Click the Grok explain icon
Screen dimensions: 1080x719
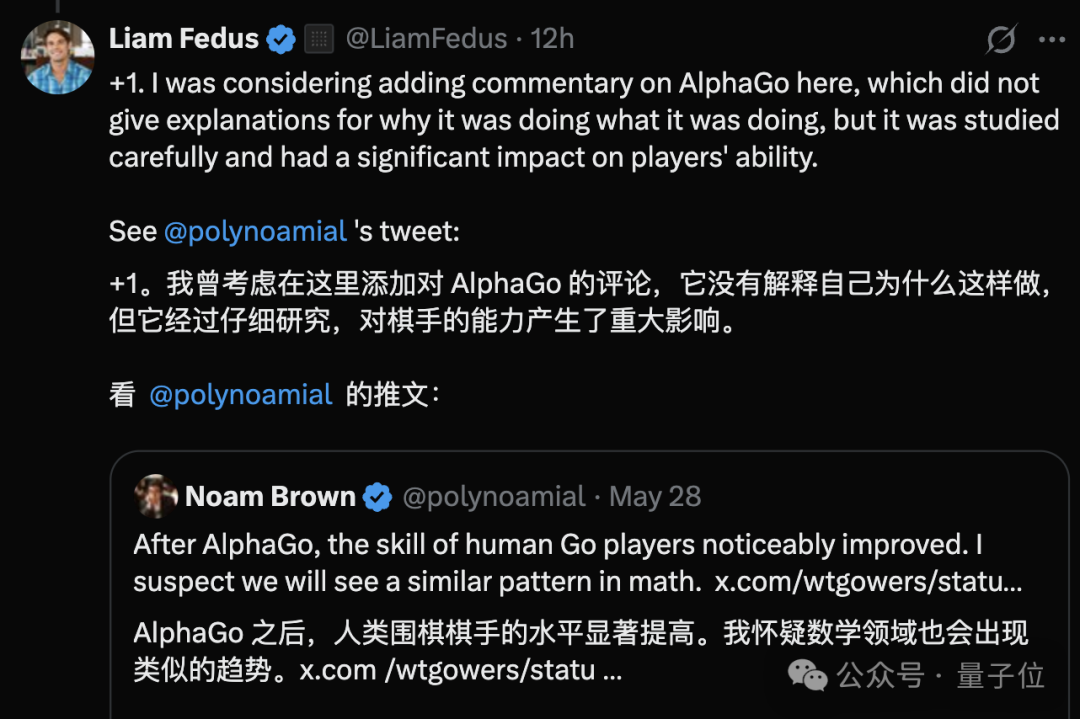click(x=1001, y=39)
